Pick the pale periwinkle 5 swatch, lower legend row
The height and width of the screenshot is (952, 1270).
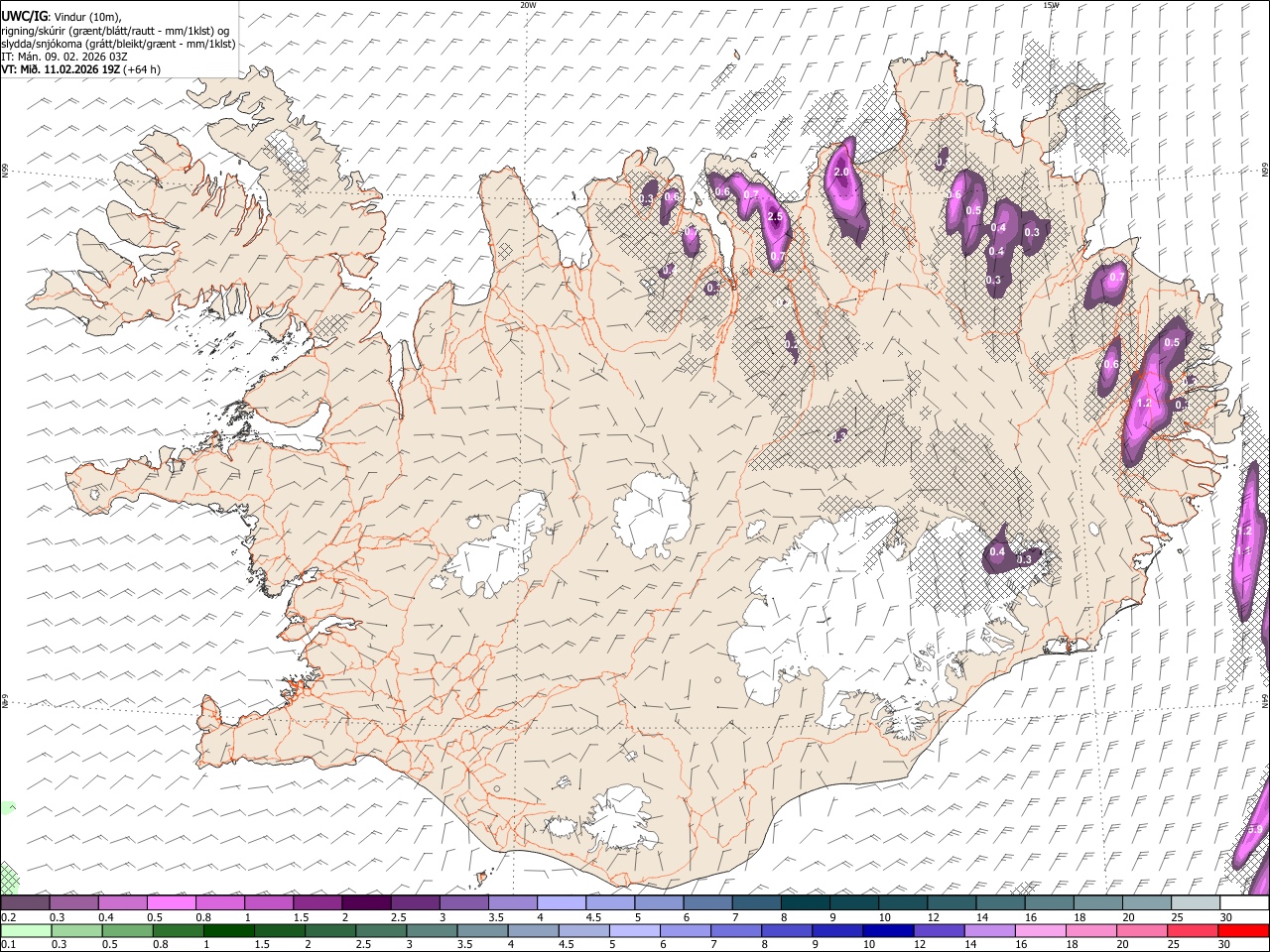pyautogui.click(x=634, y=930)
